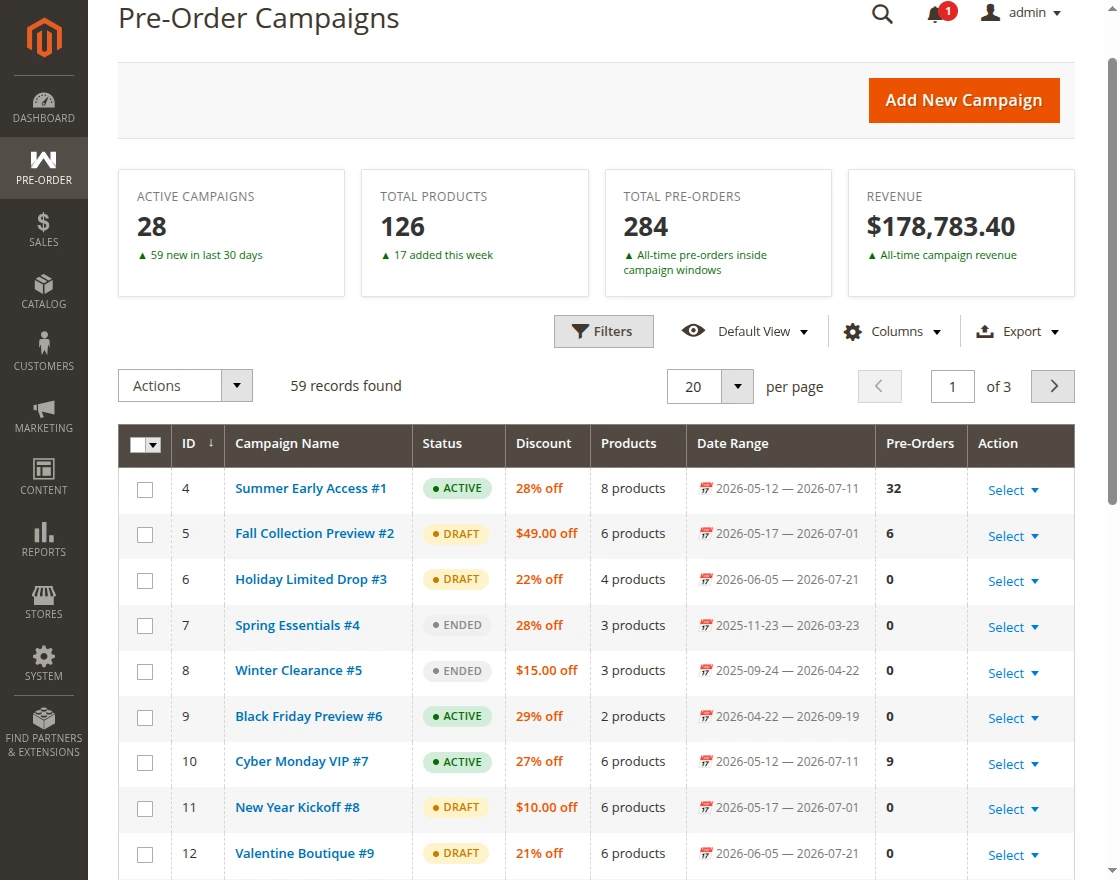Open Select action for Fall Collection Preview #2
1120x880 pixels.
pyautogui.click(x=1013, y=536)
